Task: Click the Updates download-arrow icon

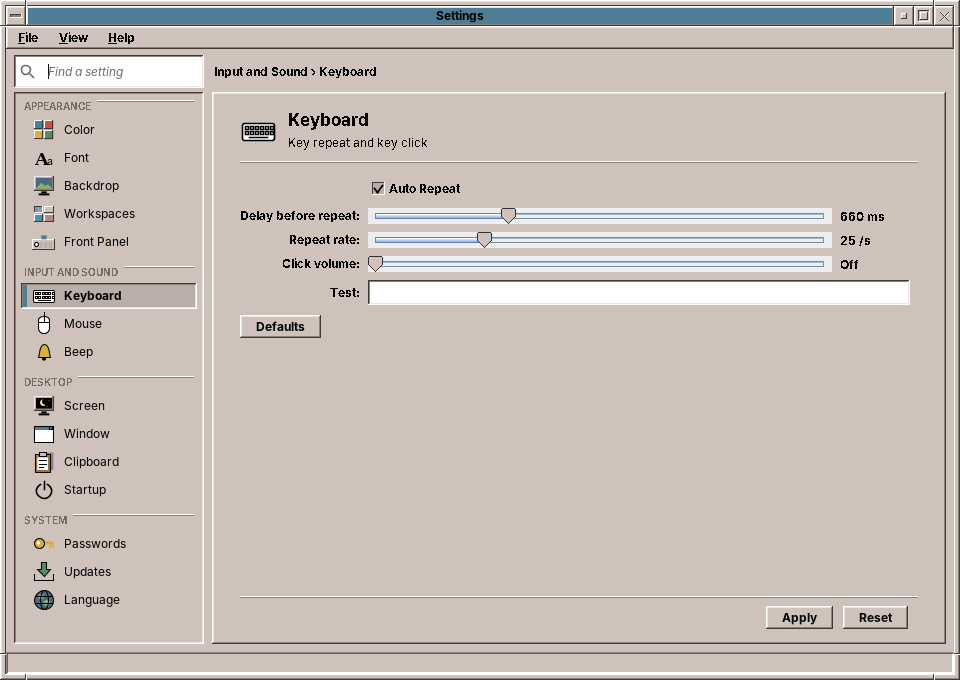Action: pyautogui.click(x=43, y=572)
